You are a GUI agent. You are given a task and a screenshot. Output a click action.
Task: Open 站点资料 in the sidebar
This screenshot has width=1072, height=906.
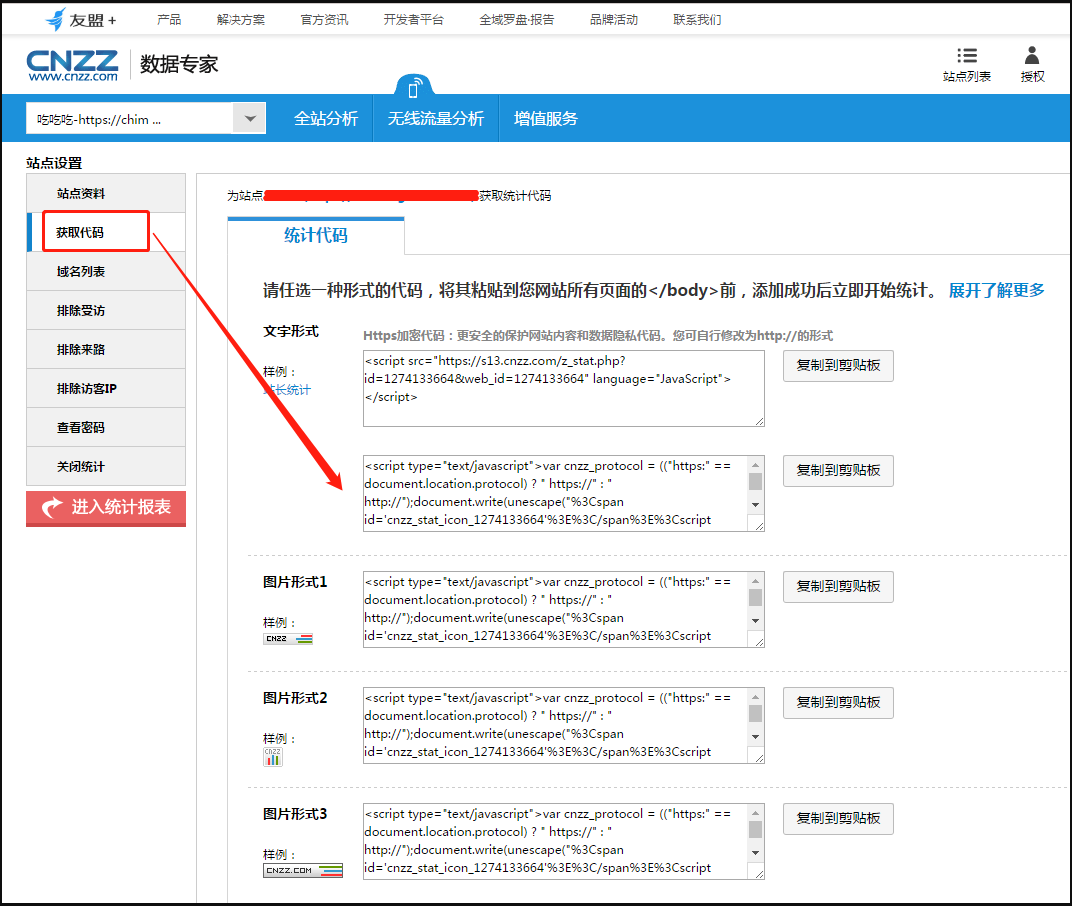point(106,194)
